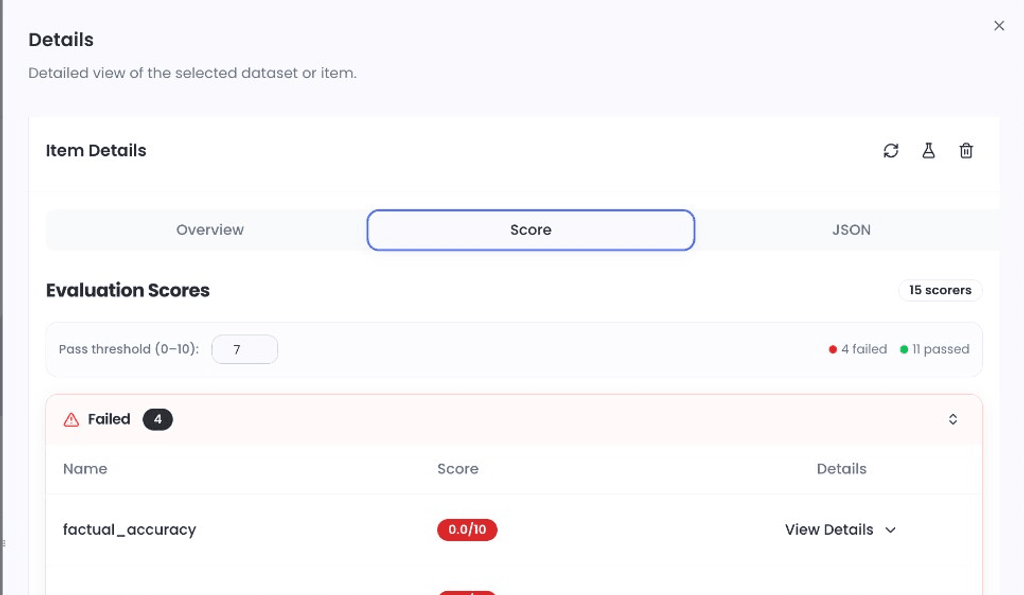The height and width of the screenshot is (595, 1024).
Task: Close the Details panel with X
Action: coord(999,25)
